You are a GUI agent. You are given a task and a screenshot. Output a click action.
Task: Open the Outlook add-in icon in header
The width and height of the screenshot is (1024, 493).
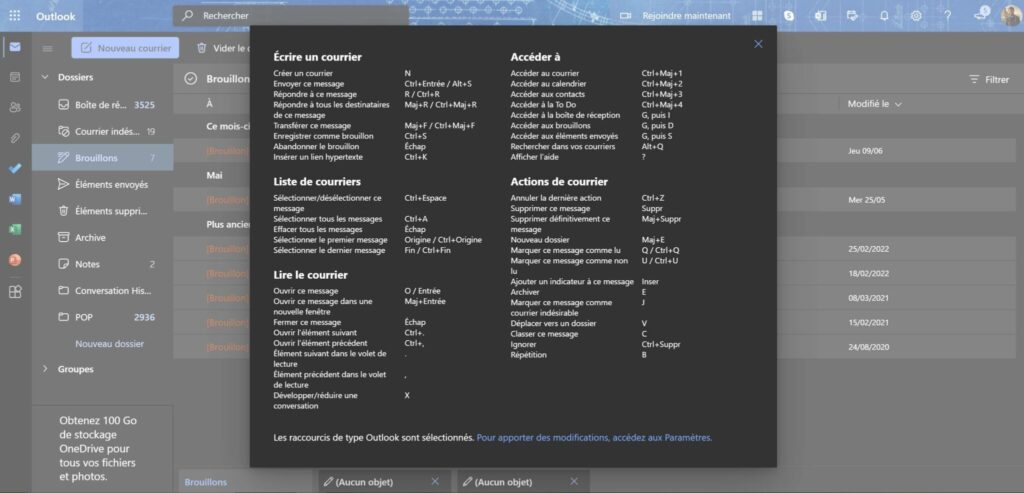coord(820,16)
